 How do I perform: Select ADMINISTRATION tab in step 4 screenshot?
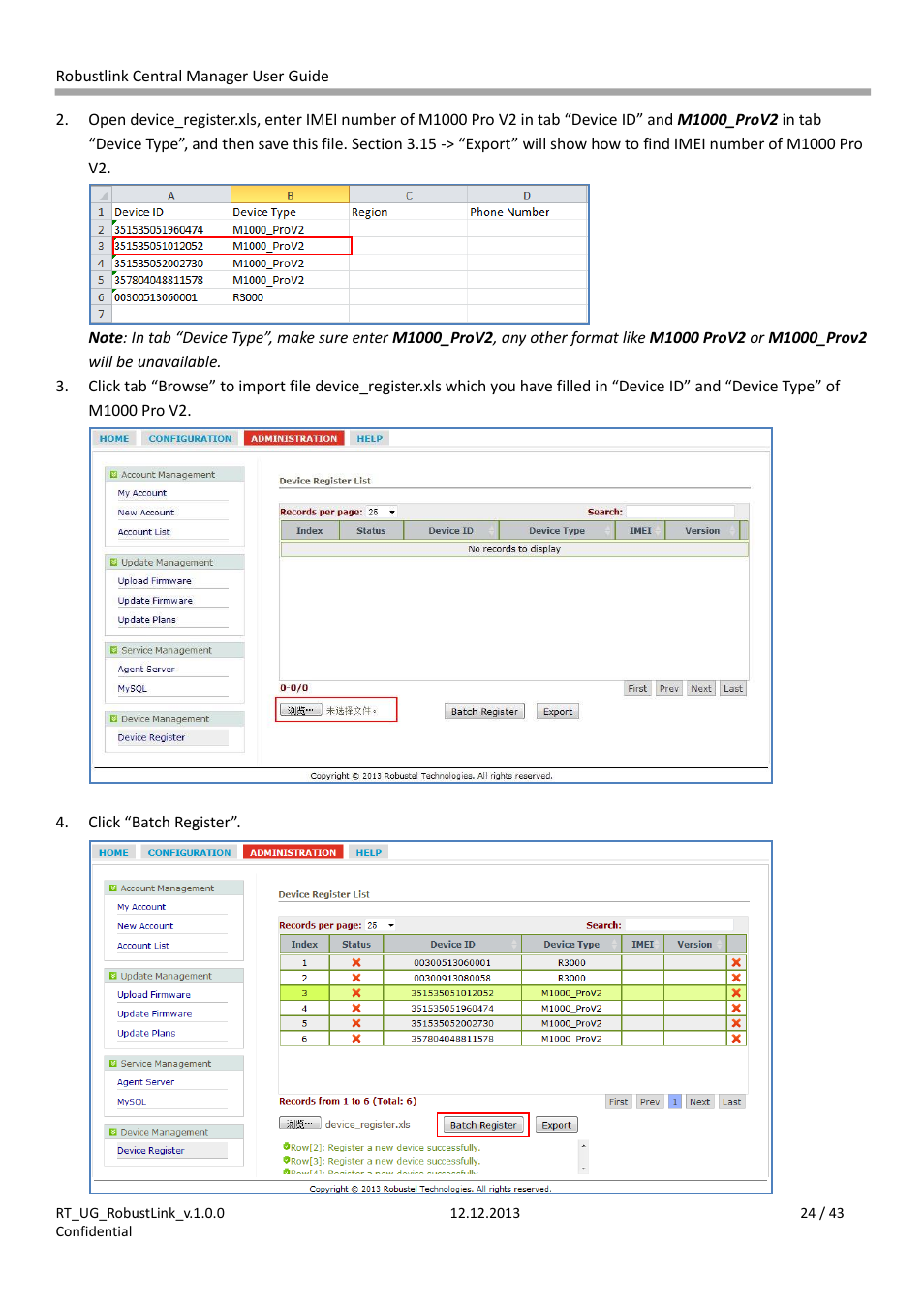tap(293, 853)
